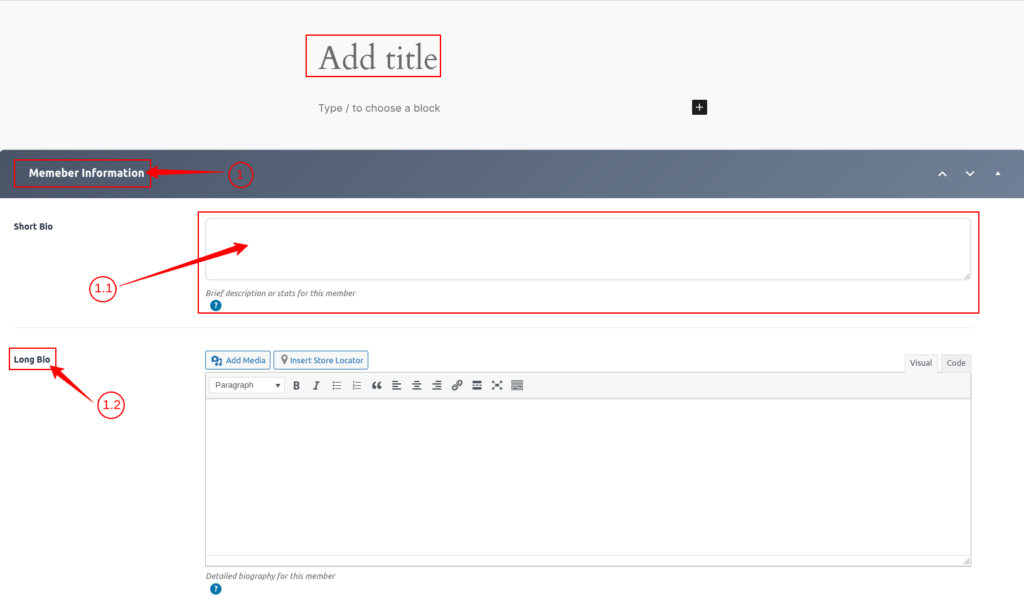
Task: Move Member Information panel down
Action: point(969,174)
